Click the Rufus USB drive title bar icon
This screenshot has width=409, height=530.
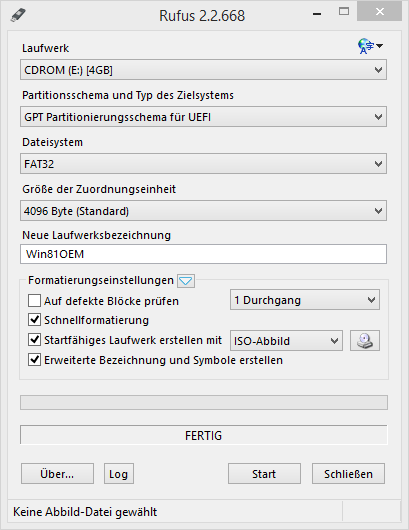tap(18, 15)
